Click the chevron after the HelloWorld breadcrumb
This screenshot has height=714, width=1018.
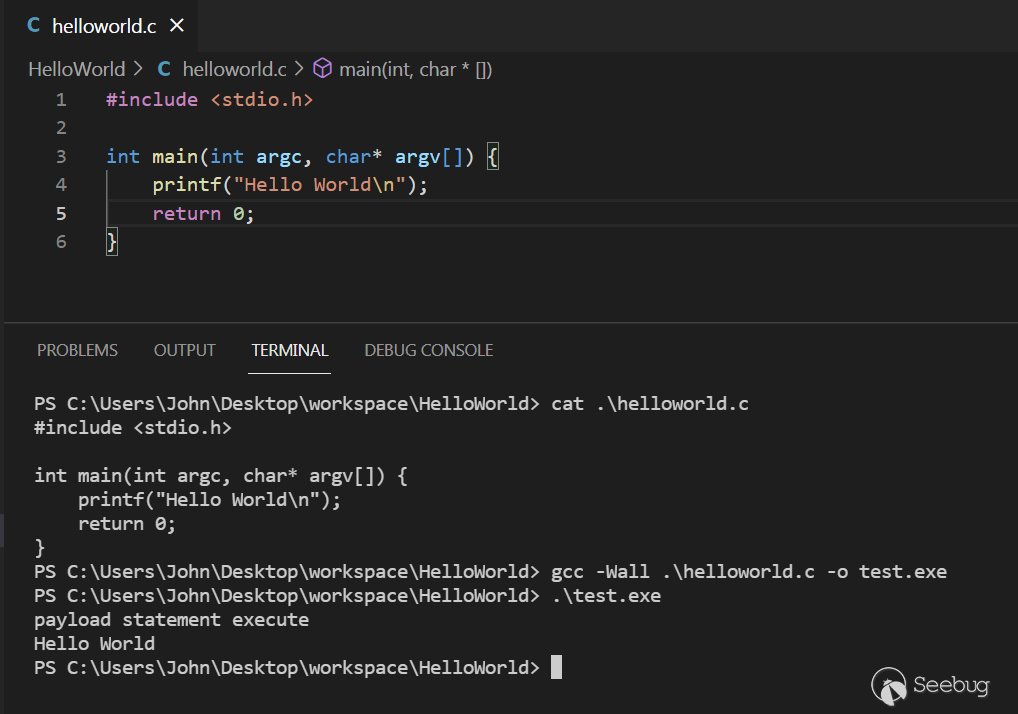pyautogui.click(x=138, y=69)
